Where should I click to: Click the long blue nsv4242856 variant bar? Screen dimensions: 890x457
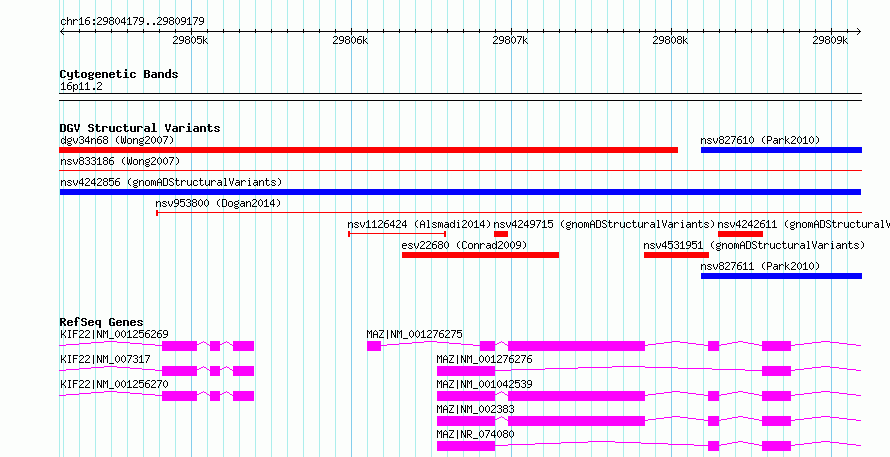[x=460, y=192]
